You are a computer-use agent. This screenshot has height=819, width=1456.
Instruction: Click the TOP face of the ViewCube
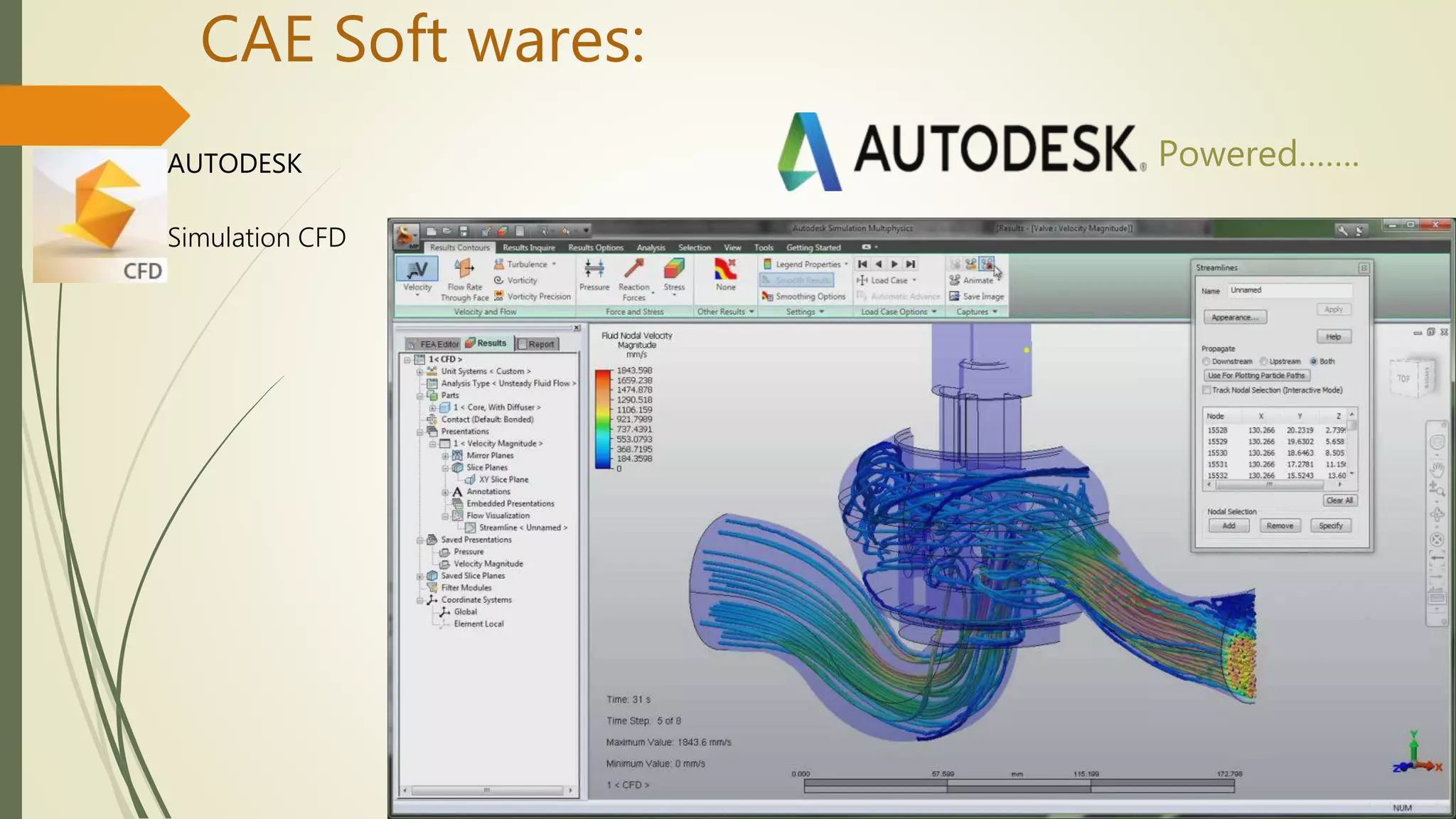[1403, 378]
